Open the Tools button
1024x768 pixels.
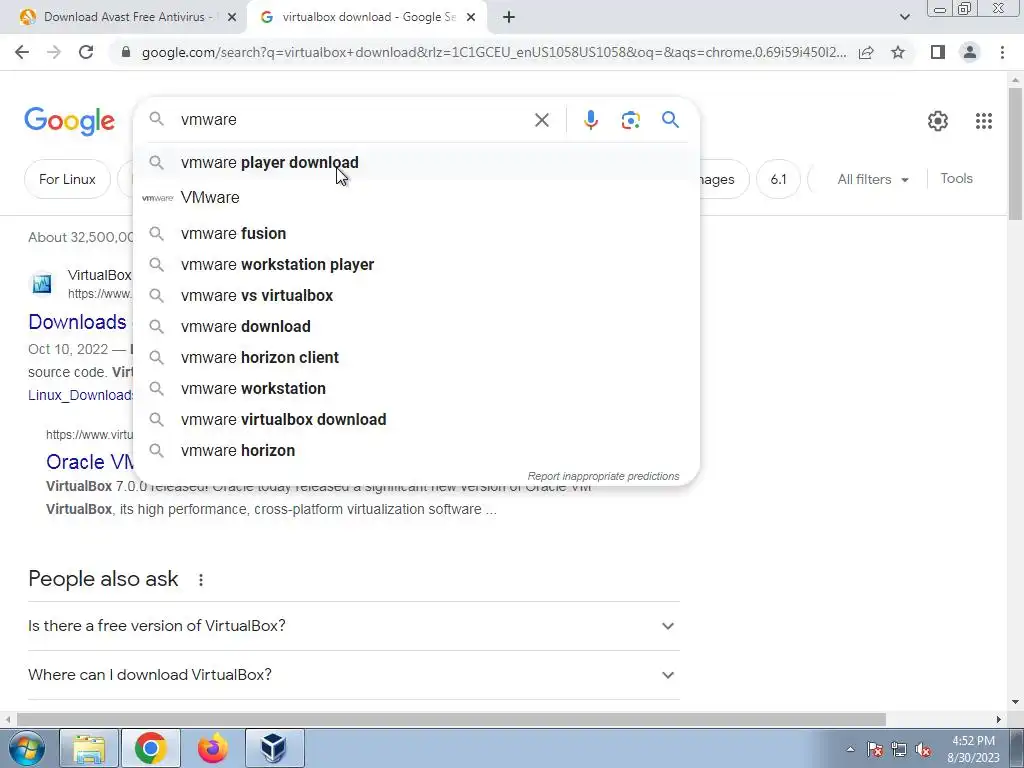tap(957, 178)
